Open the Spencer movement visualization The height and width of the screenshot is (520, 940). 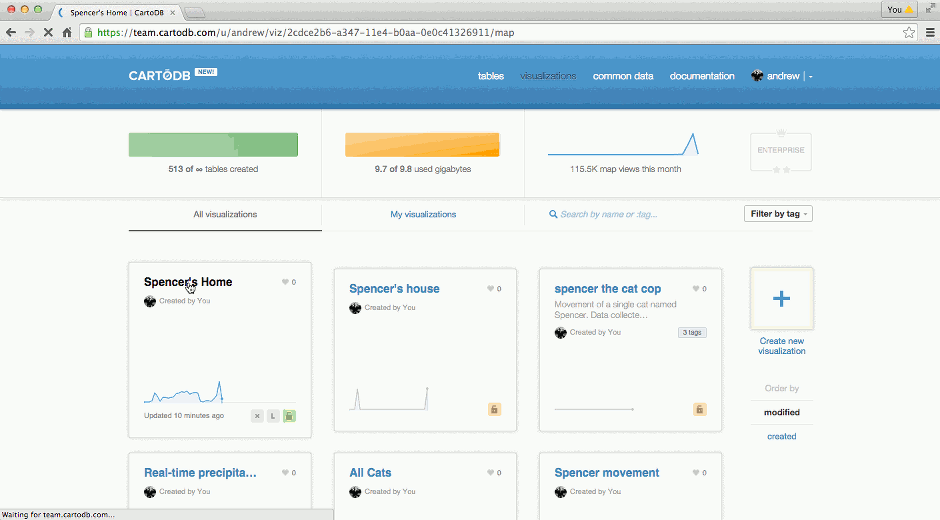click(607, 473)
